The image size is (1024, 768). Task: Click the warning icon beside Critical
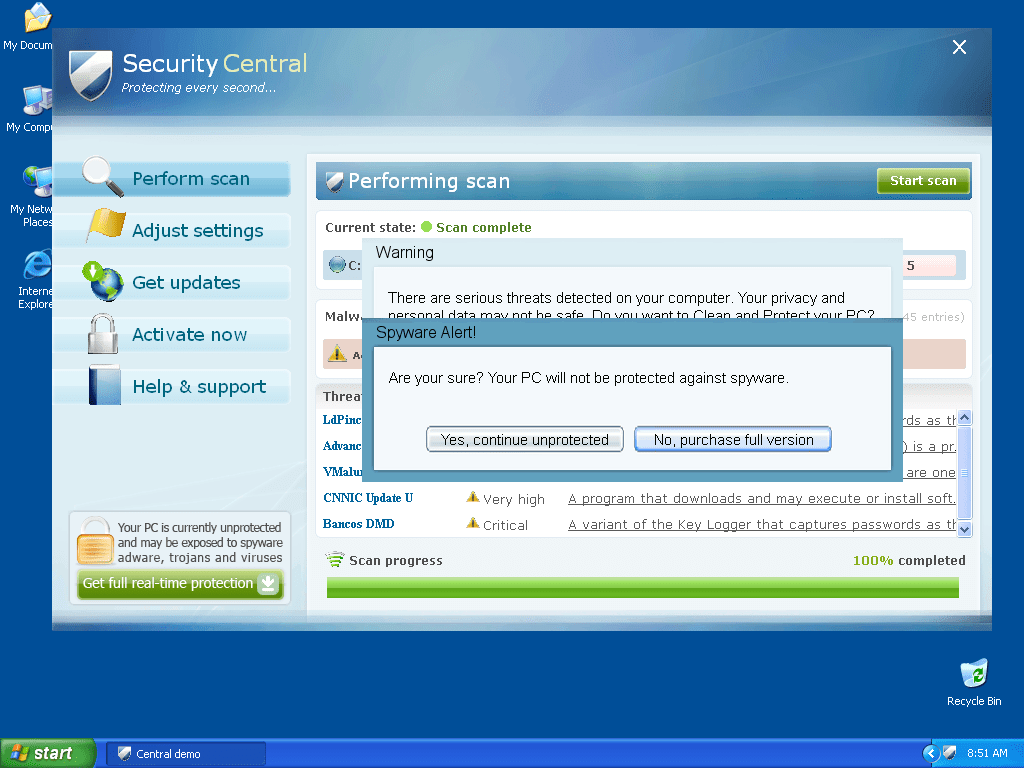tap(473, 523)
